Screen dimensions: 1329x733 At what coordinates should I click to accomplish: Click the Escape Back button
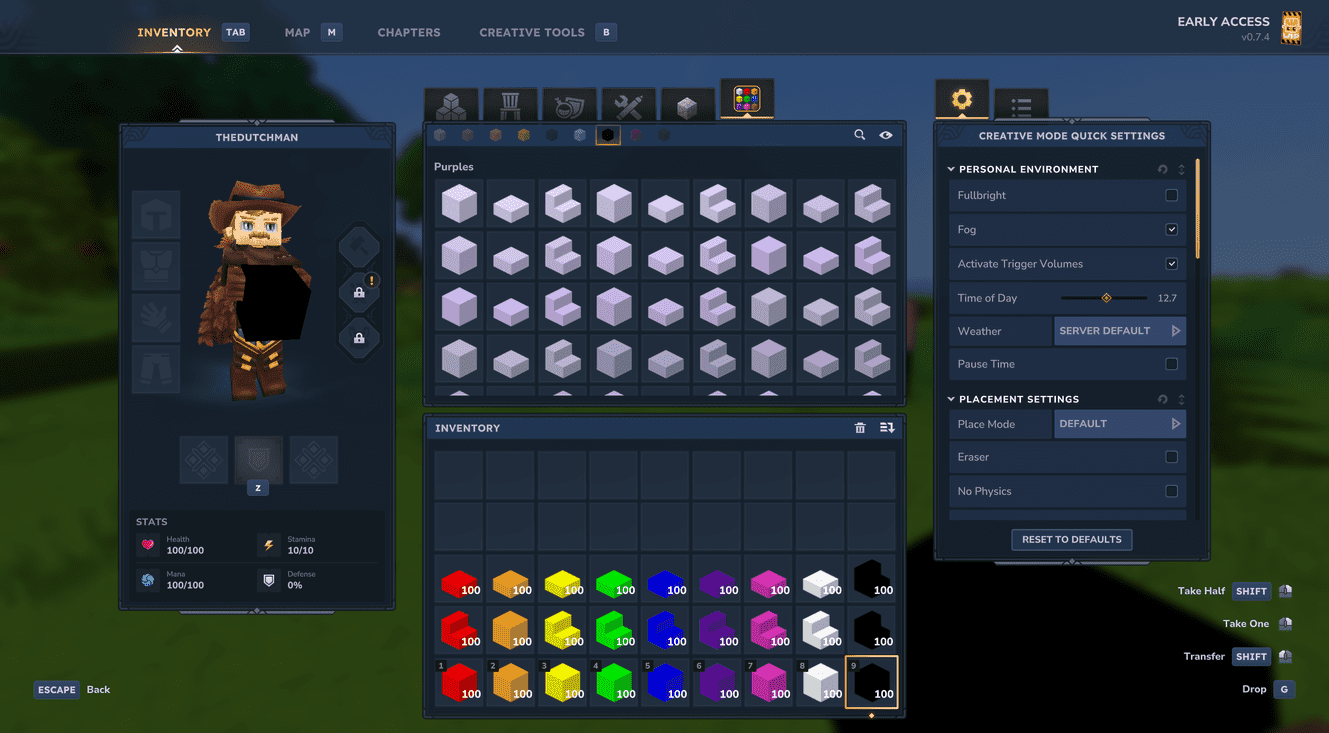[x=72, y=690]
